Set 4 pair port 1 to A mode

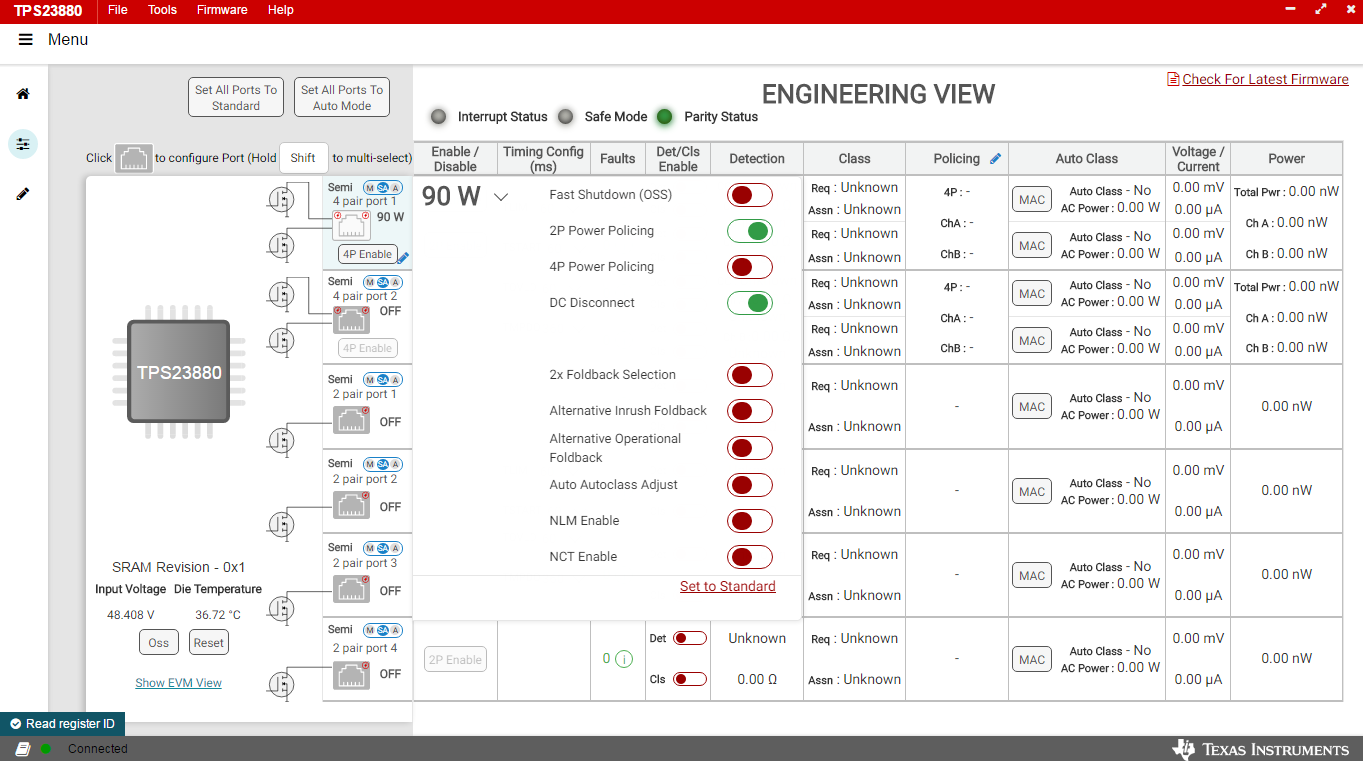[396, 187]
